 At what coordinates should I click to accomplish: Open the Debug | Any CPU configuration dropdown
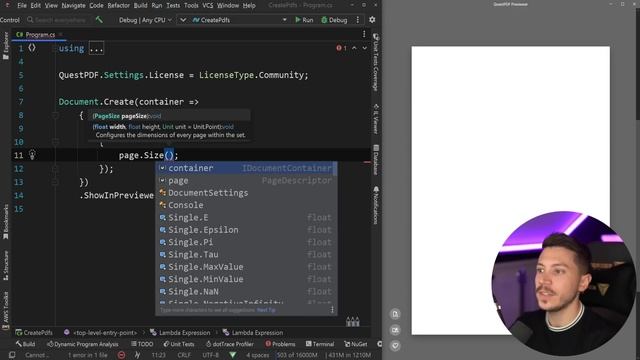(145, 20)
